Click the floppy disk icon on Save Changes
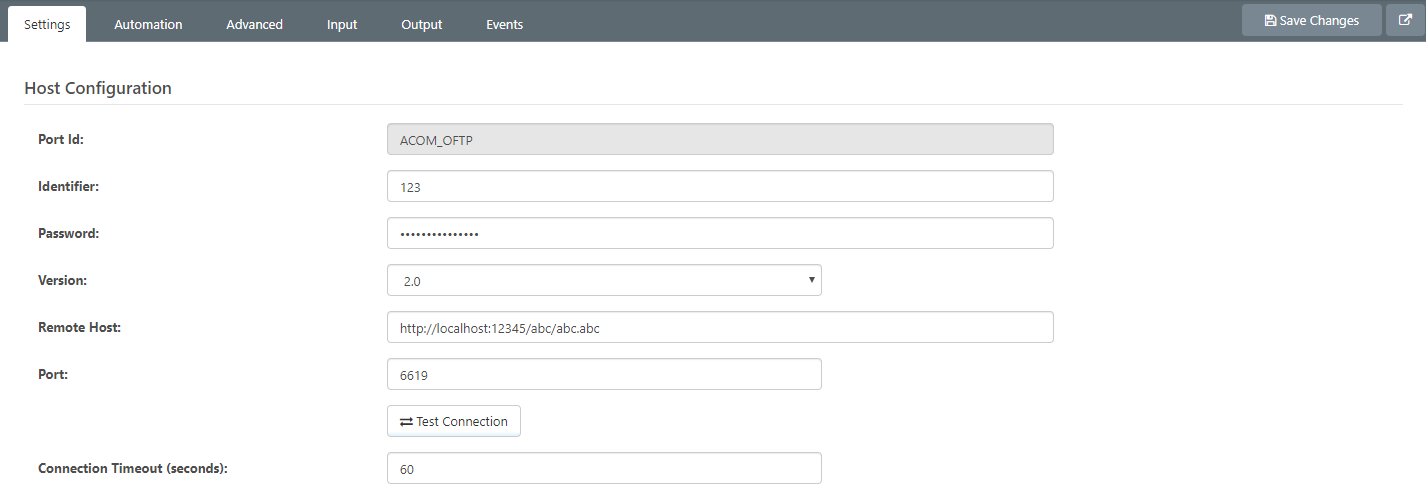The height and width of the screenshot is (491, 1426). point(1270,21)
